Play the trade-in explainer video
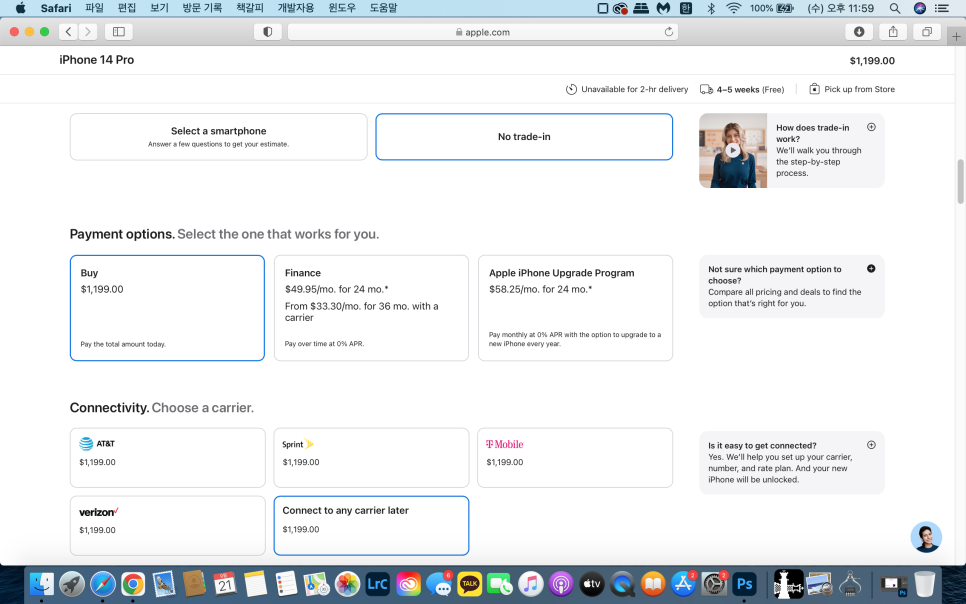The width and height of the screenshot is (966, 604). (733, 150)
